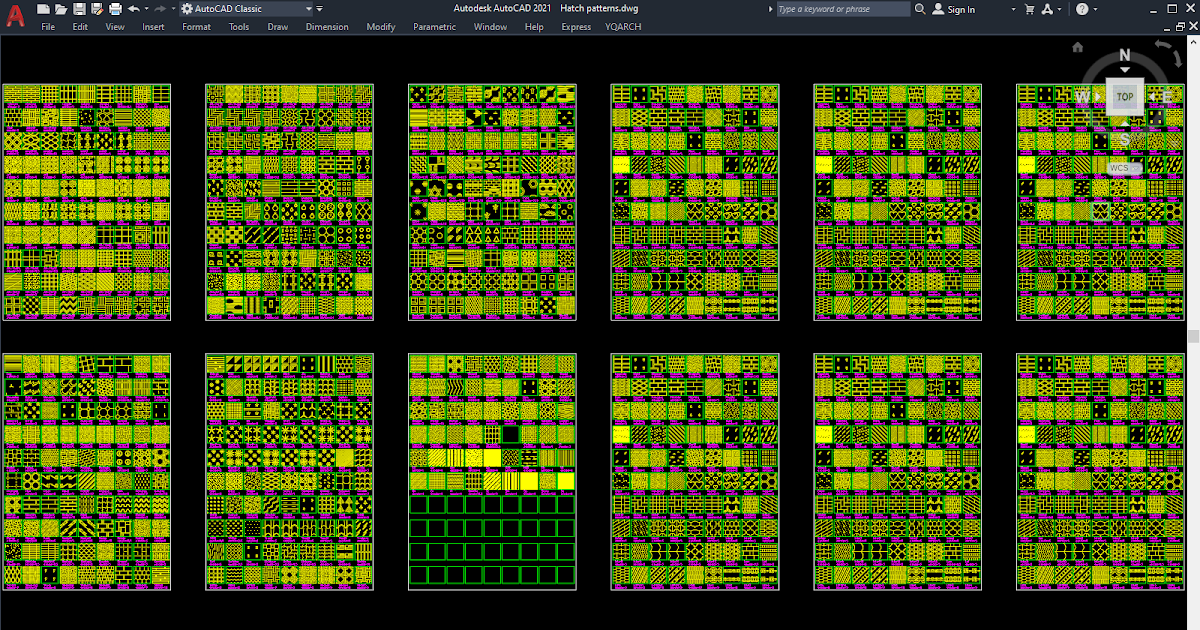Undo the last action with the Undo arrow

point(134,8)
